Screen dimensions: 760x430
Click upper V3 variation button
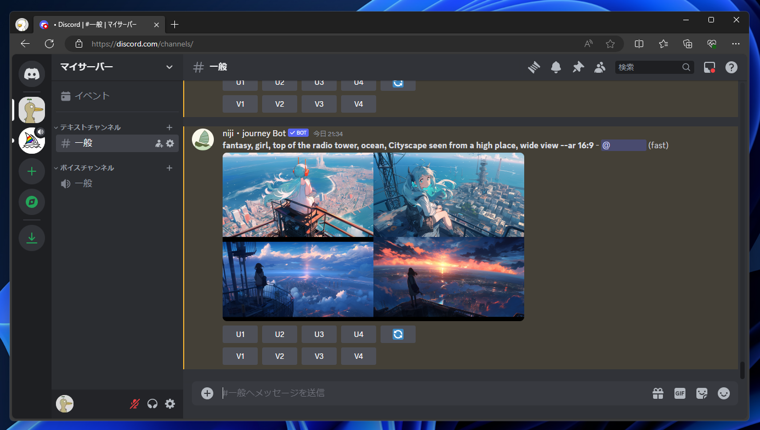tap(319, 104)
